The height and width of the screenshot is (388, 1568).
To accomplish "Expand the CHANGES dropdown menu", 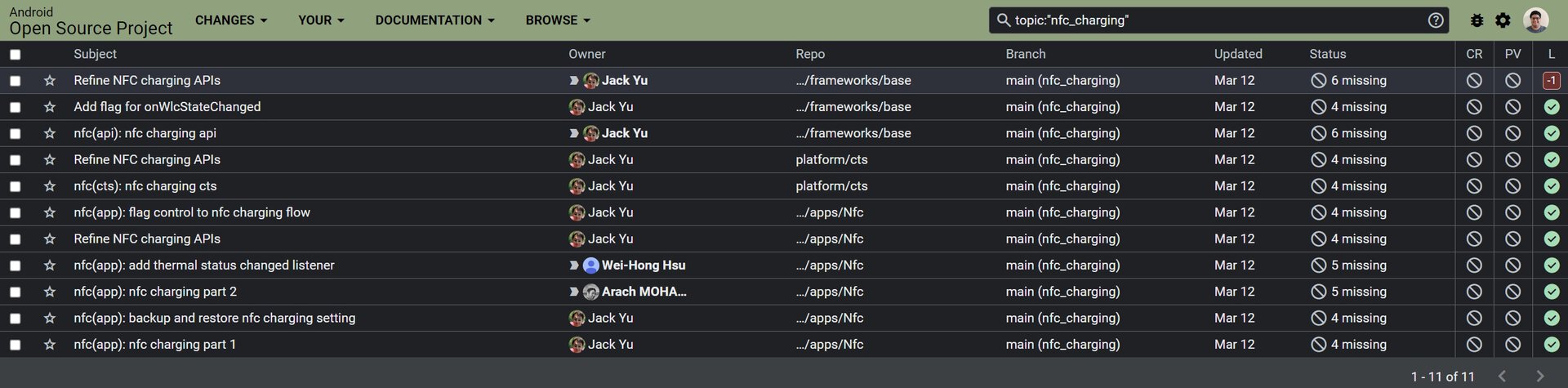I will [231, 20].
